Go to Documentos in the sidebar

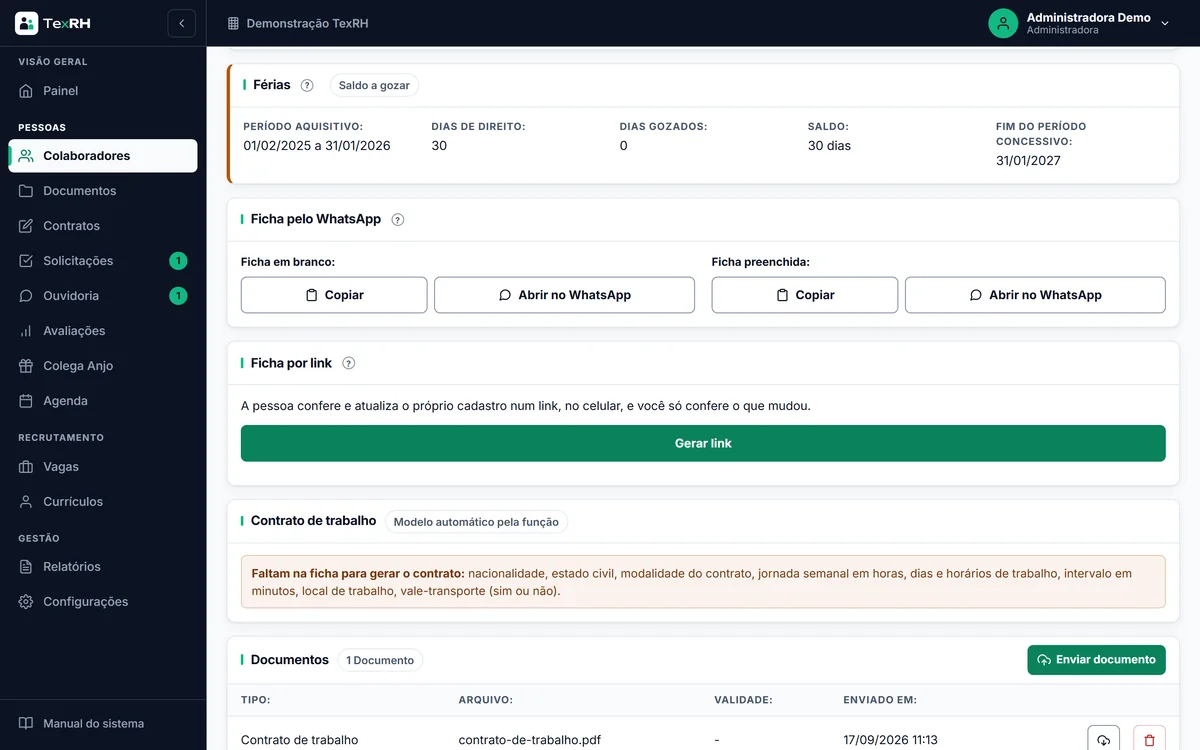(x=103, y=191)
